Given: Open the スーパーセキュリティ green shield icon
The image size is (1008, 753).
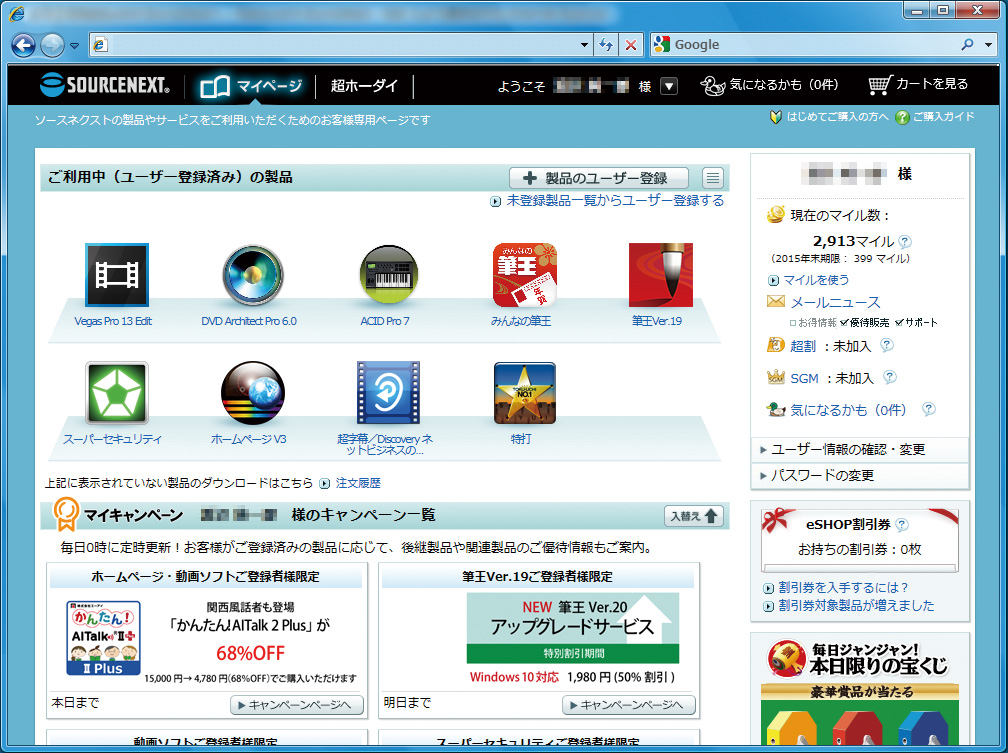Looking at the screenshot, I should 117,393.
